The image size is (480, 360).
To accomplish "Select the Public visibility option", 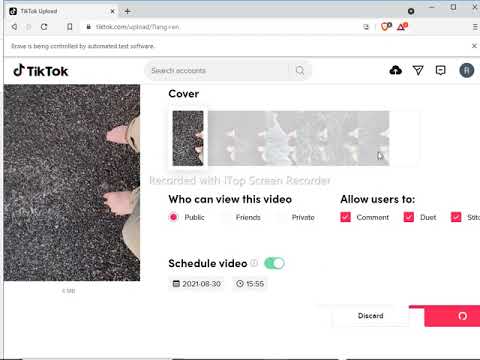I will [174, 217].
